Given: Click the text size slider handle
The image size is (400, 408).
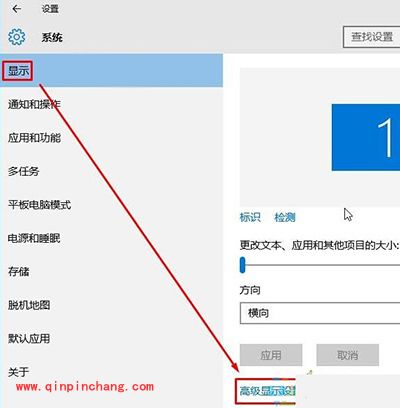Looking at the screenshot, I should [x=243, y=265].
